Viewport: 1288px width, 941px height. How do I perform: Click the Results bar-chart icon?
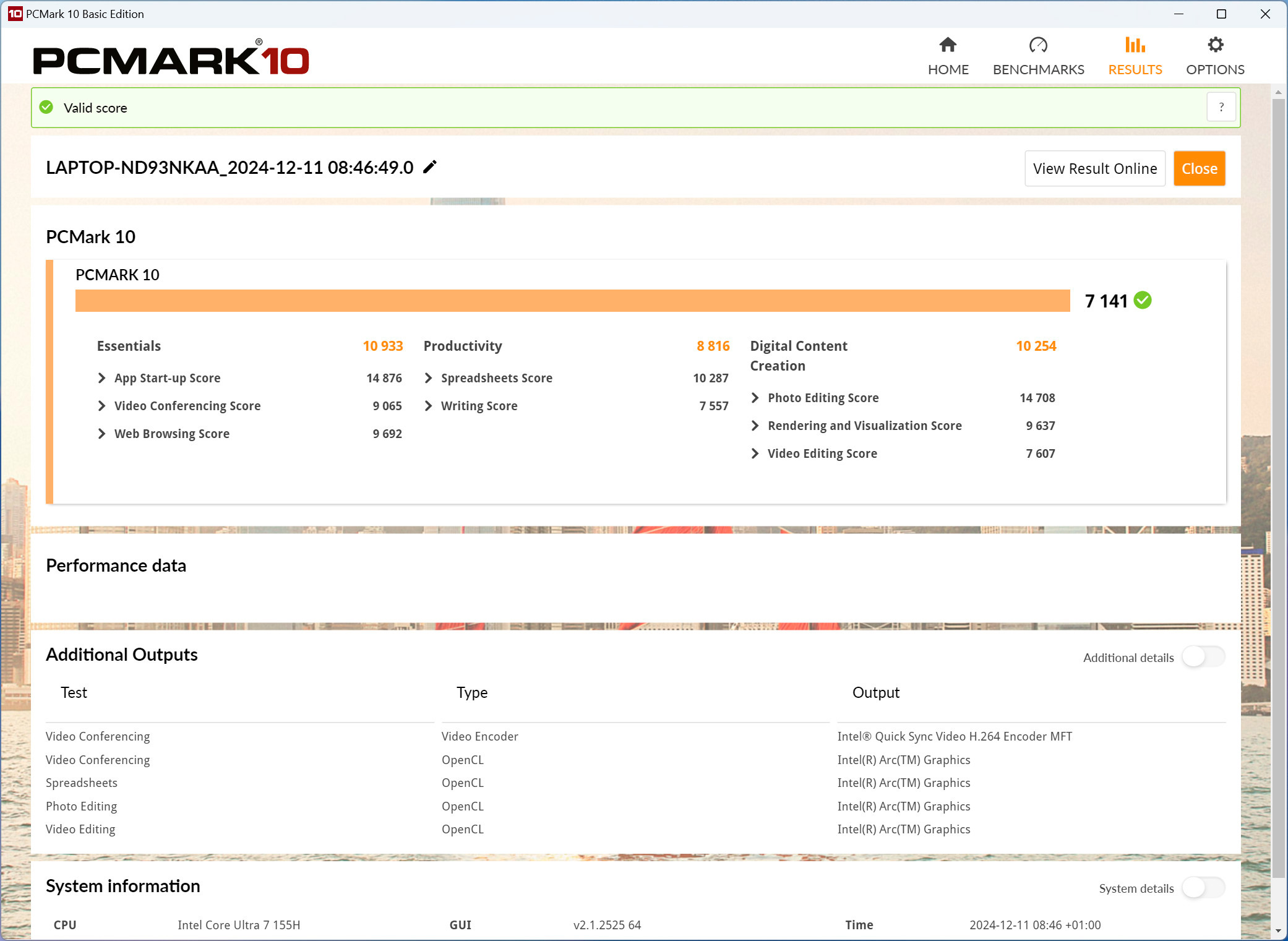point(1135,45)
